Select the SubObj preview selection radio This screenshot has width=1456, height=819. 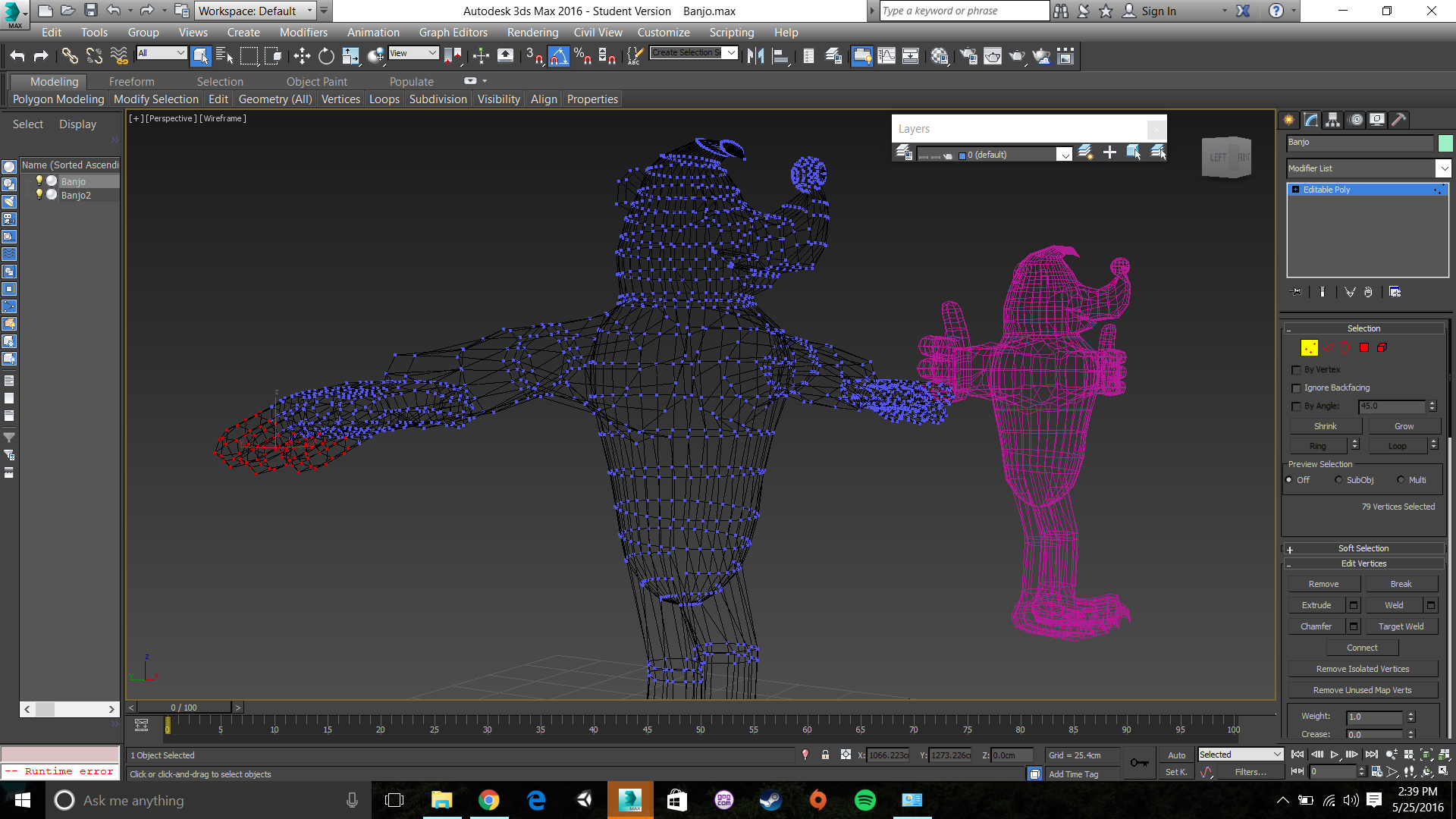1338,480
